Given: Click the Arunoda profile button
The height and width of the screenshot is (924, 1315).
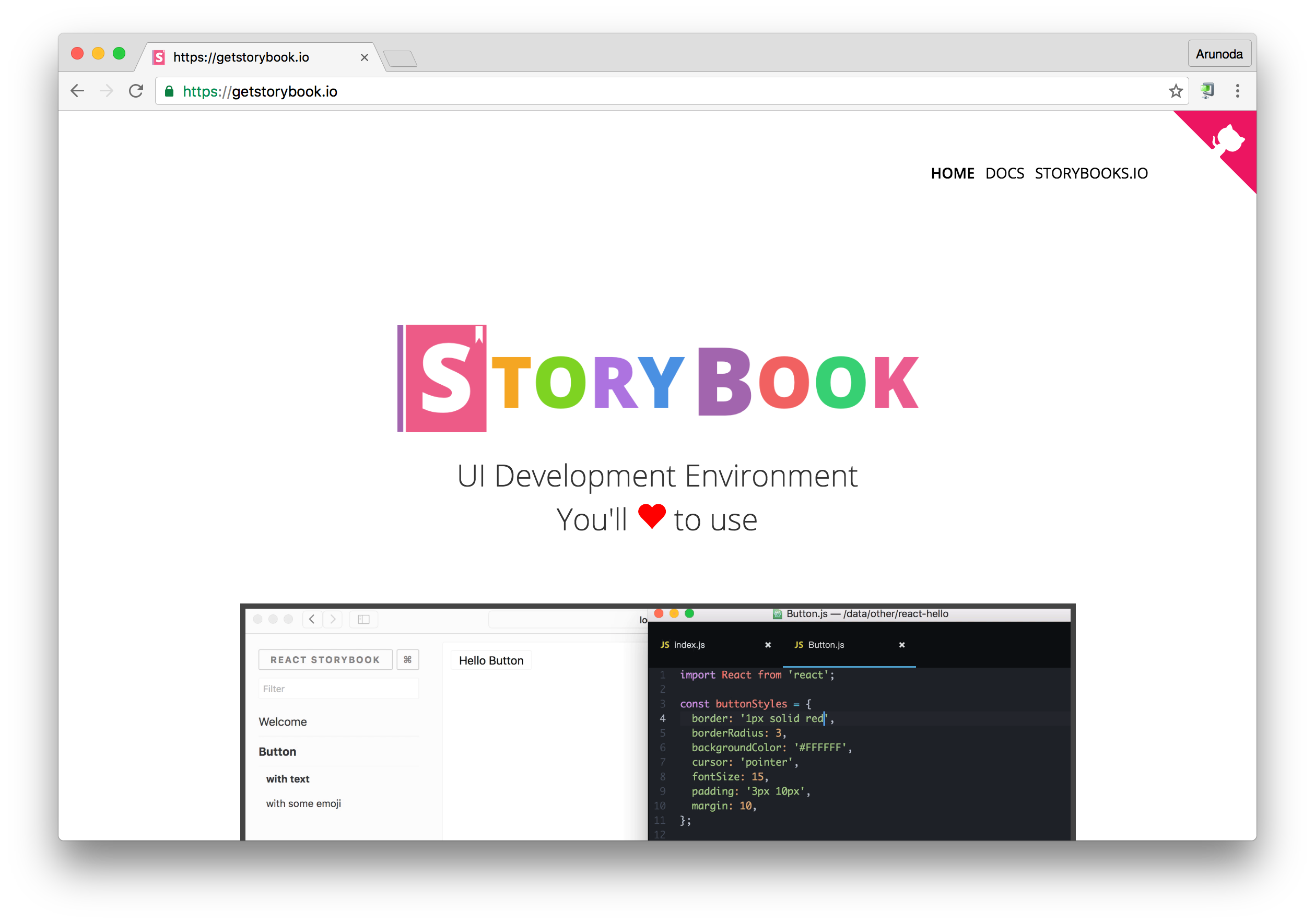Looking at the screenshot, I should [x=1219, y=53].
